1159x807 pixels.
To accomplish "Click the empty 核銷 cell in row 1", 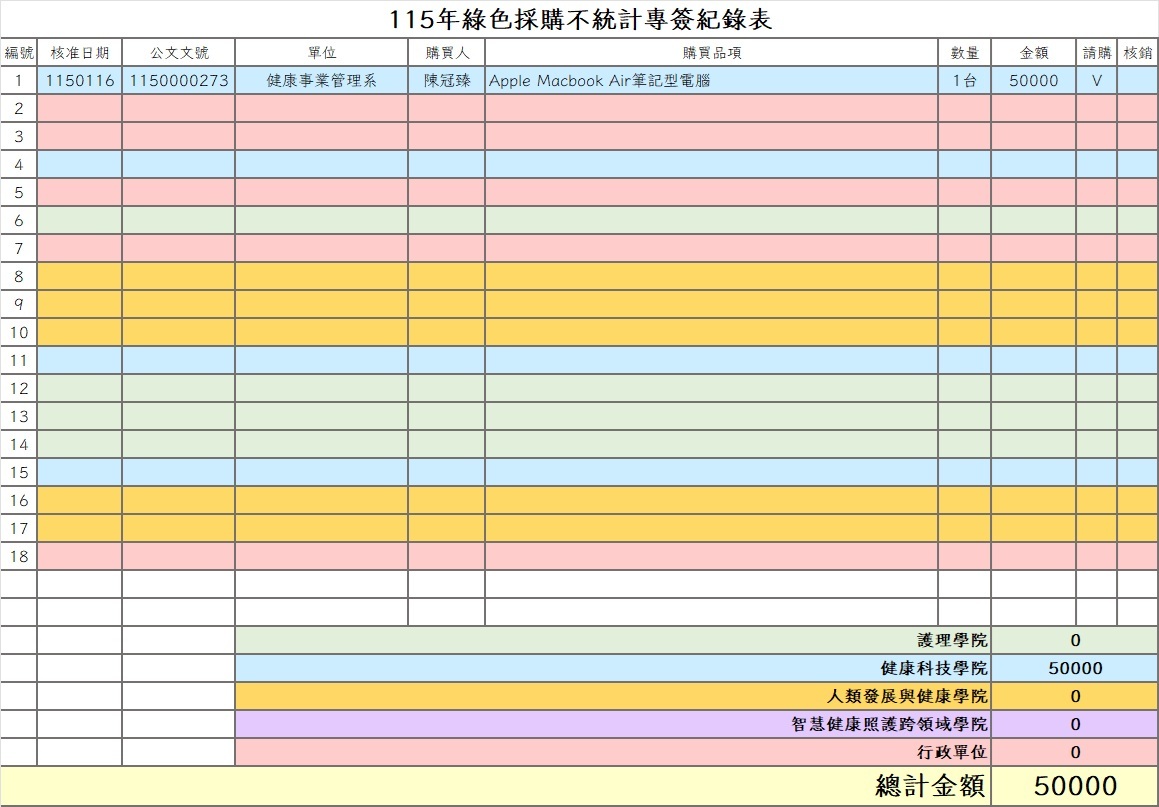I will tap(1137, 81).
